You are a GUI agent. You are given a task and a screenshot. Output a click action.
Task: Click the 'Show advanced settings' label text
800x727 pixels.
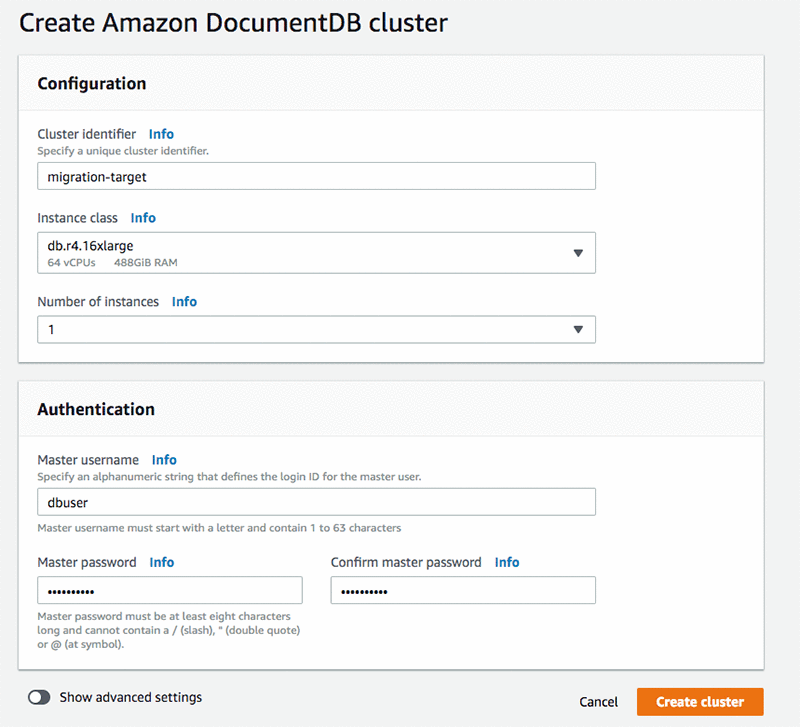pyautogui.click(x=130, y=698)
